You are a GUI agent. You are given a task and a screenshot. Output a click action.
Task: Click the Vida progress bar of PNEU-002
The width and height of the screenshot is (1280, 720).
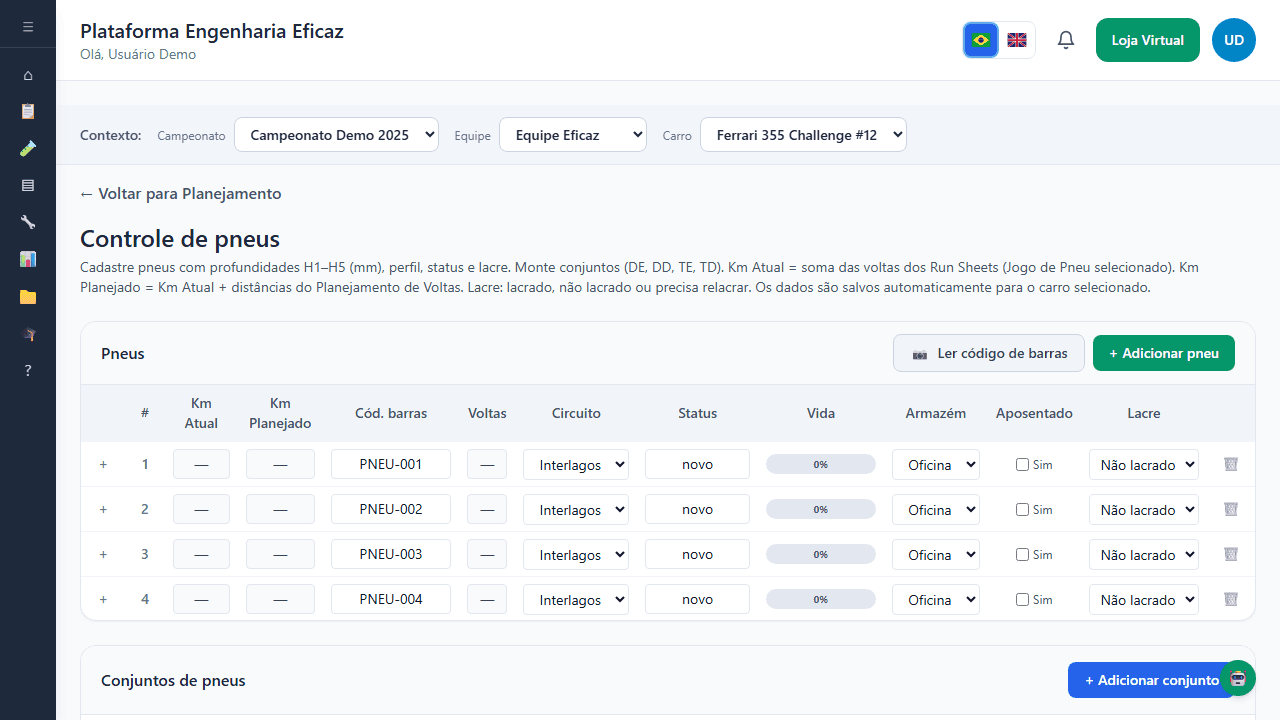pos(820,510)
